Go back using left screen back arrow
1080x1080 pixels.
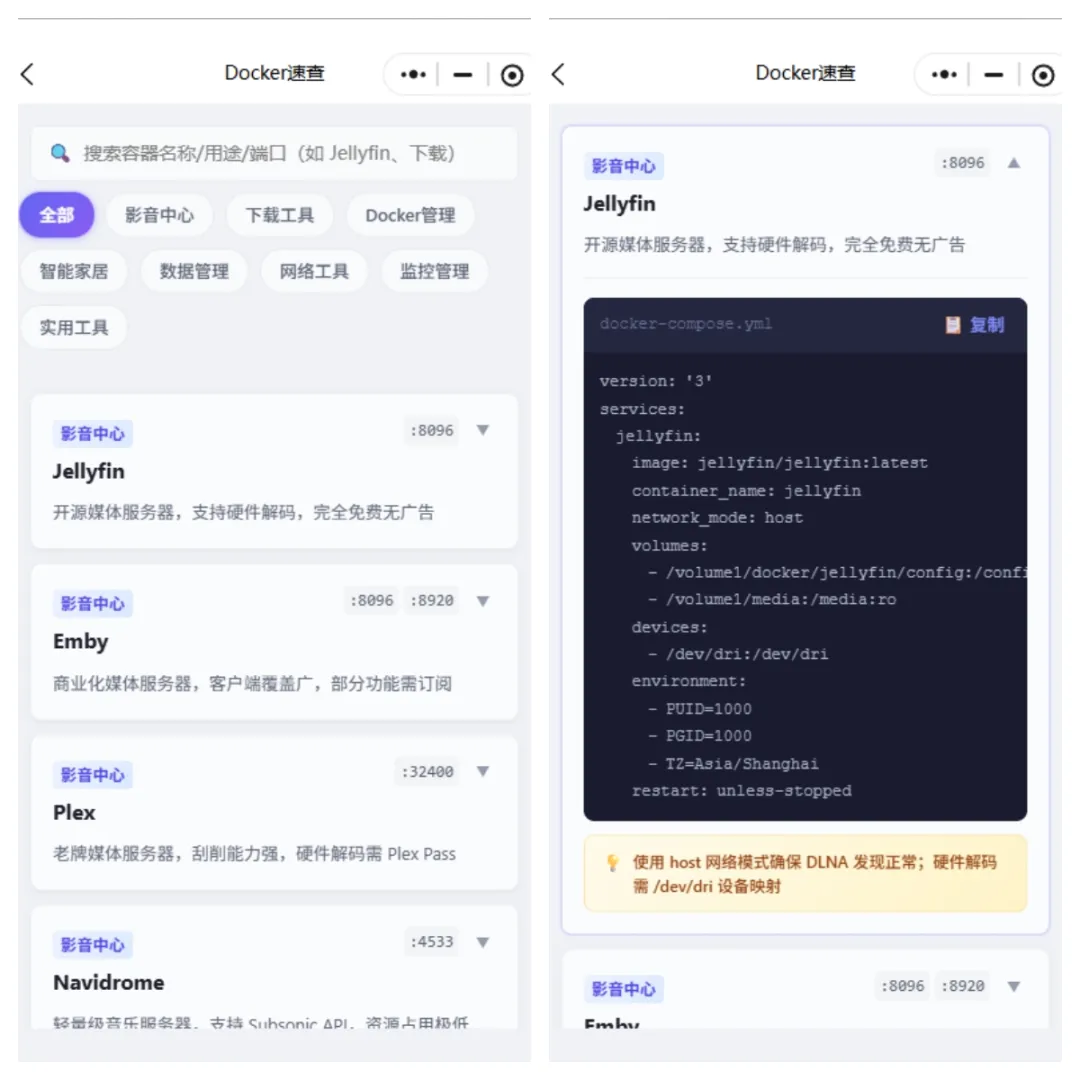[x=28, y=74]
